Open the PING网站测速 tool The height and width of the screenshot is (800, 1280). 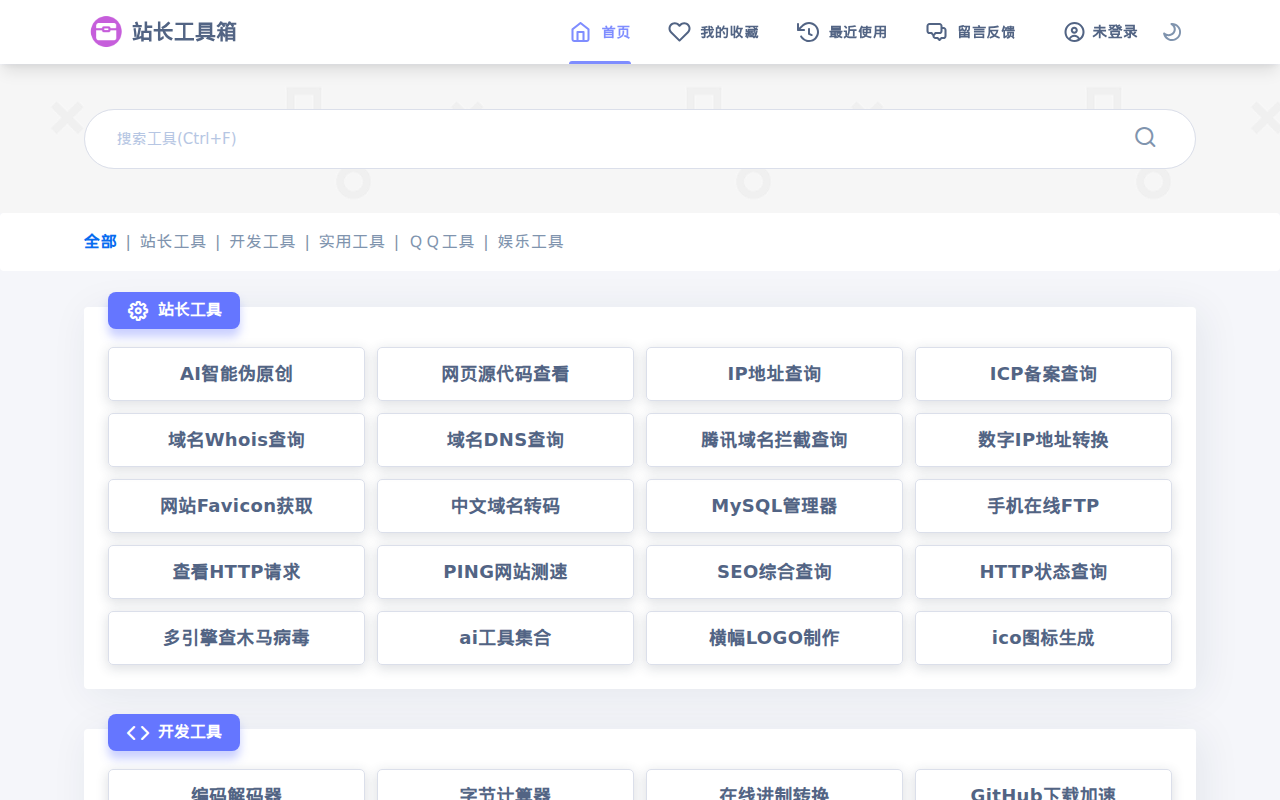(x=505, y=571)
